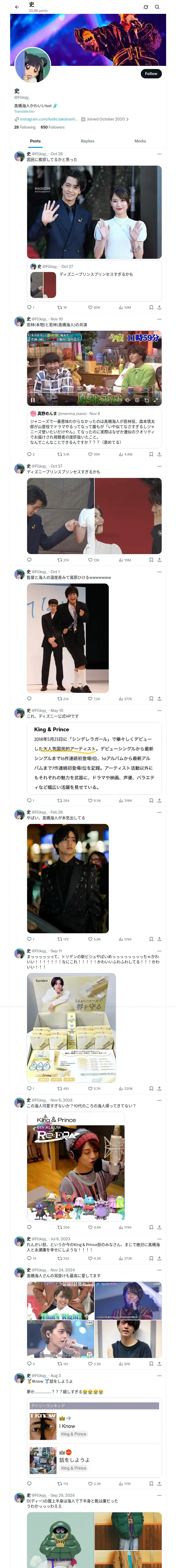
Task: Follow this account
Action: tap(150, 74)
